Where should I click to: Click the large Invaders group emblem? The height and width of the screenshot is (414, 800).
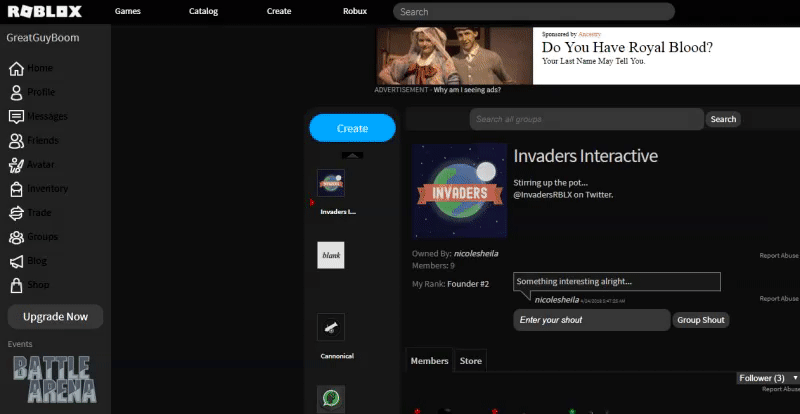(x=459, y=191)
